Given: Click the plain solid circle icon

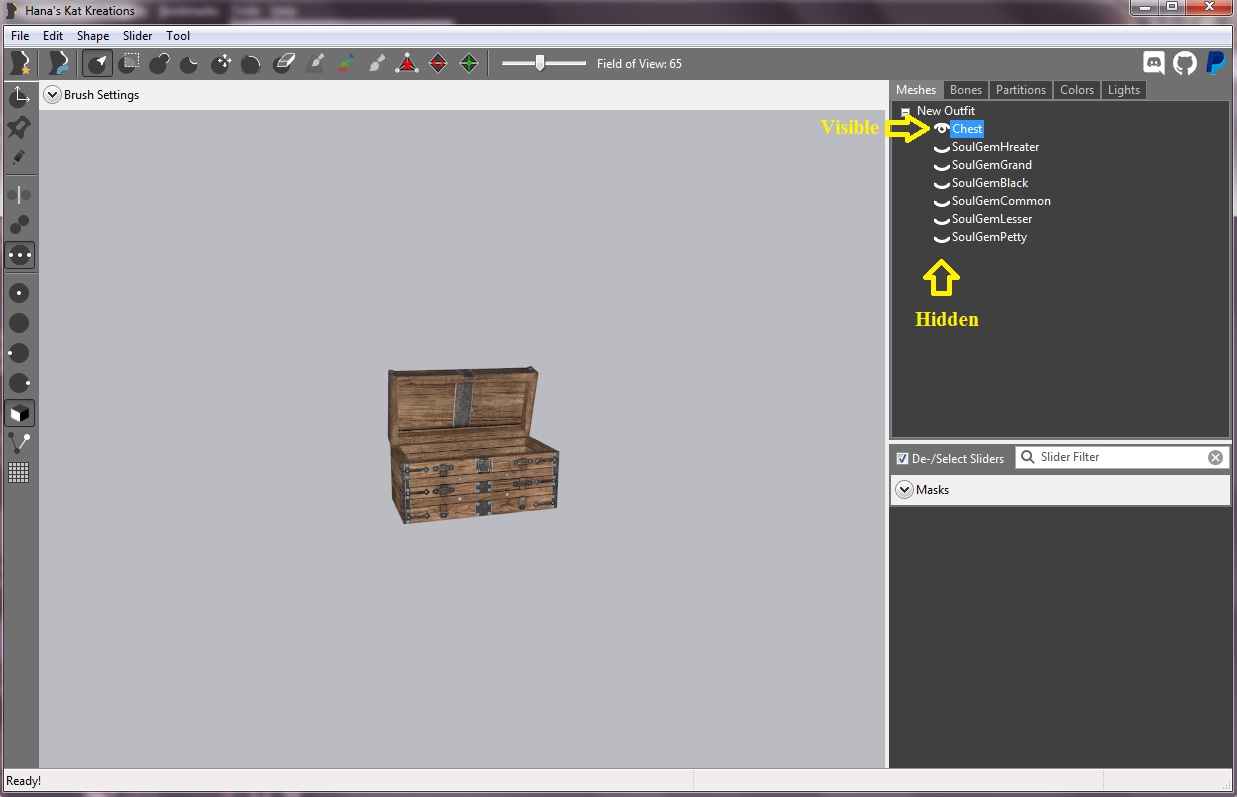Looking at the screenshot, I should tap(19, 323).
